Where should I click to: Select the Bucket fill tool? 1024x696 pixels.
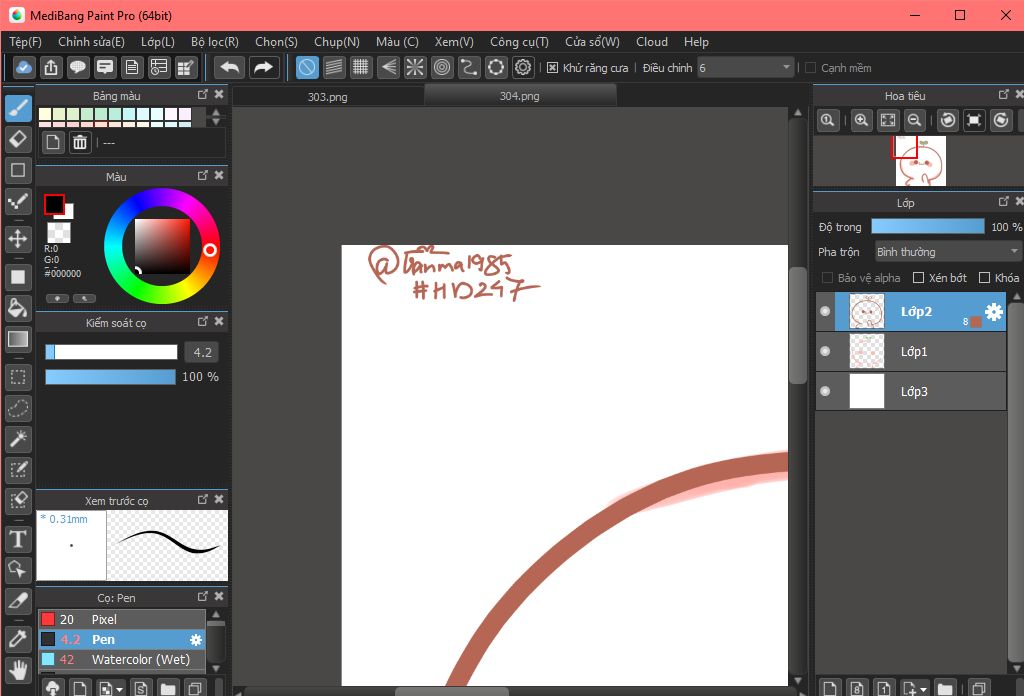tap(18, 308)
